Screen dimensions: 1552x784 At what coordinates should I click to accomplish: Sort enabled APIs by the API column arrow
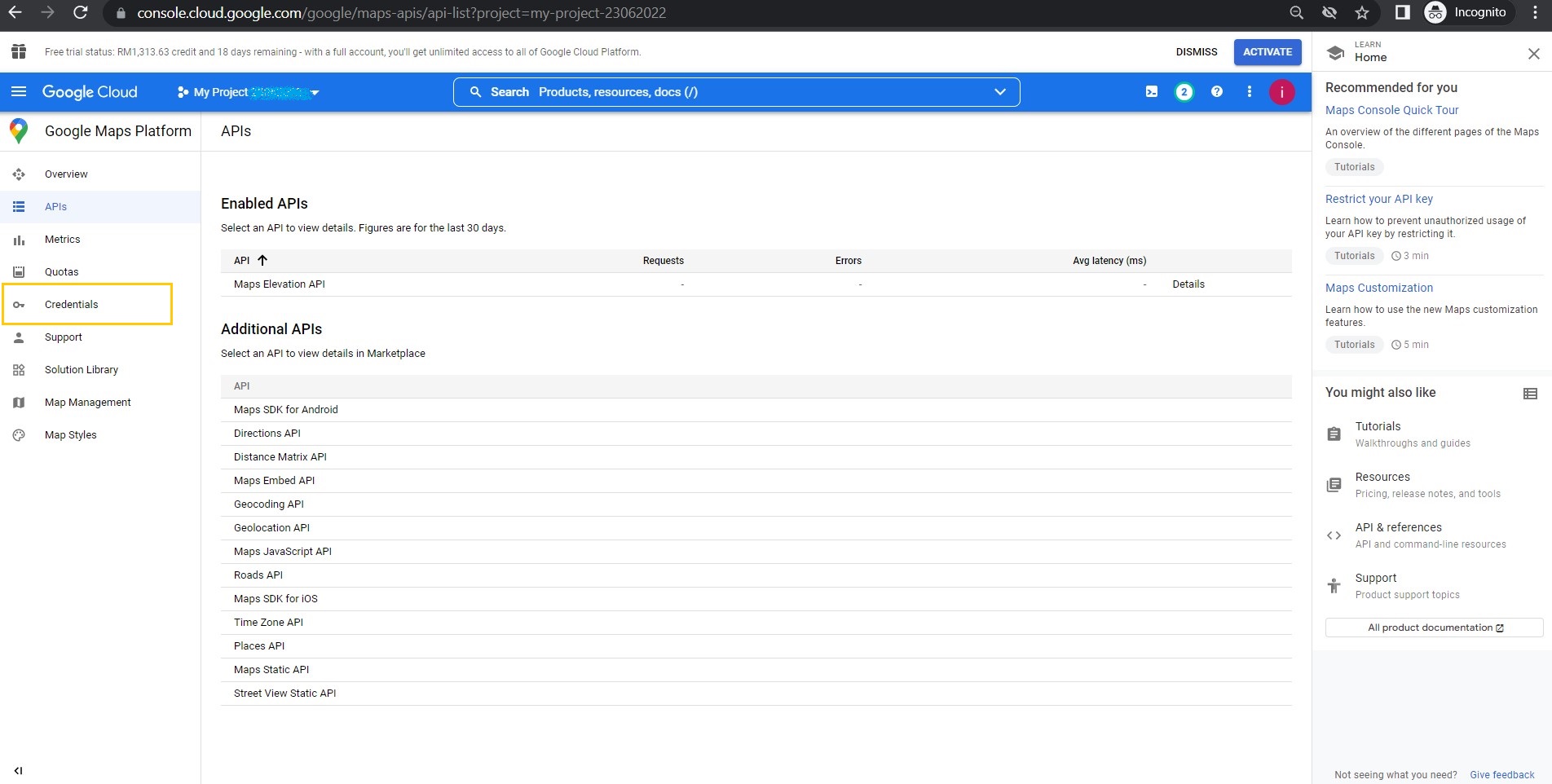click(262, 261)
